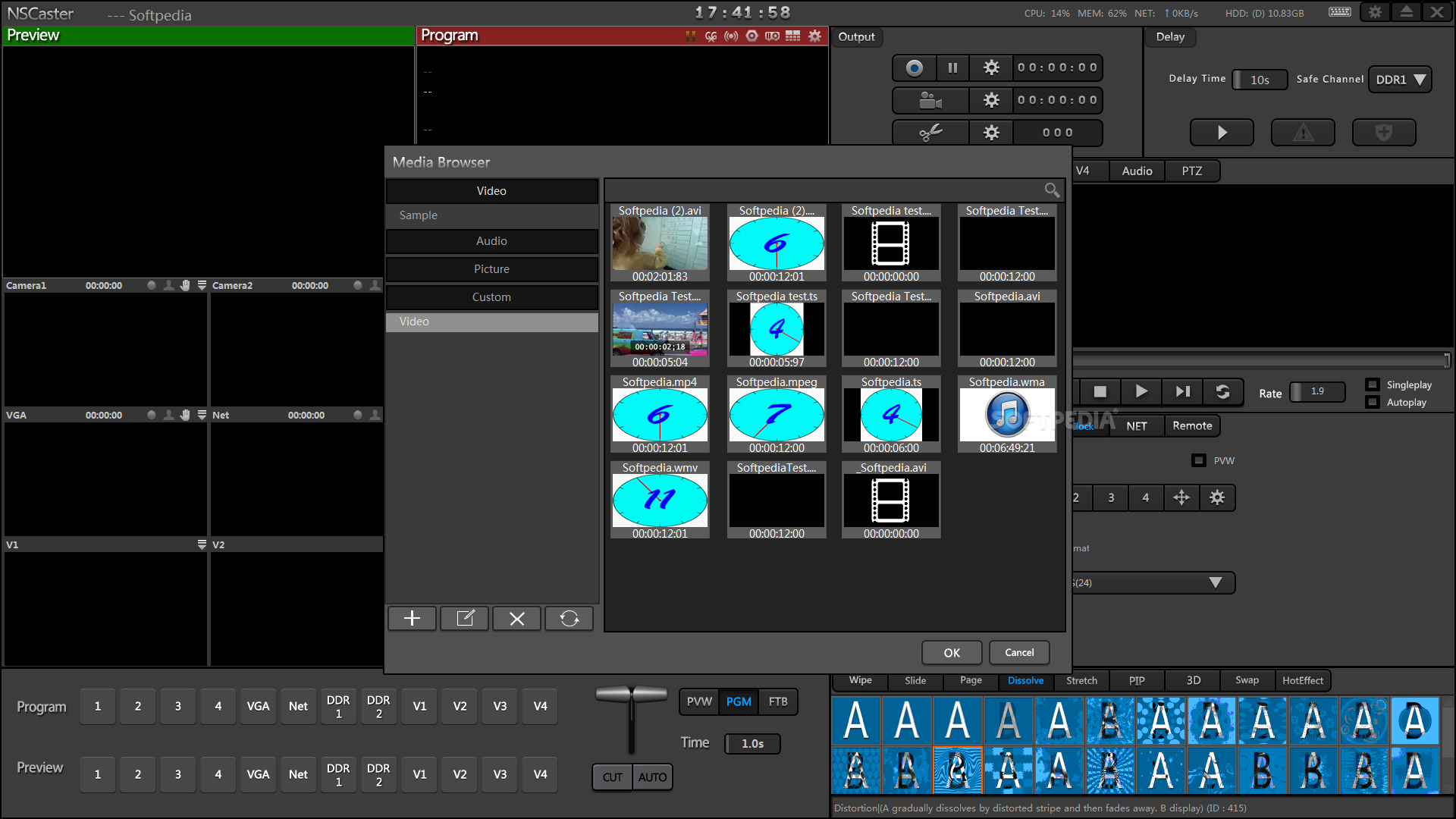Screen dimensions: 1456x819
Task: Select PGM transition target
Action: pos(739,701)
